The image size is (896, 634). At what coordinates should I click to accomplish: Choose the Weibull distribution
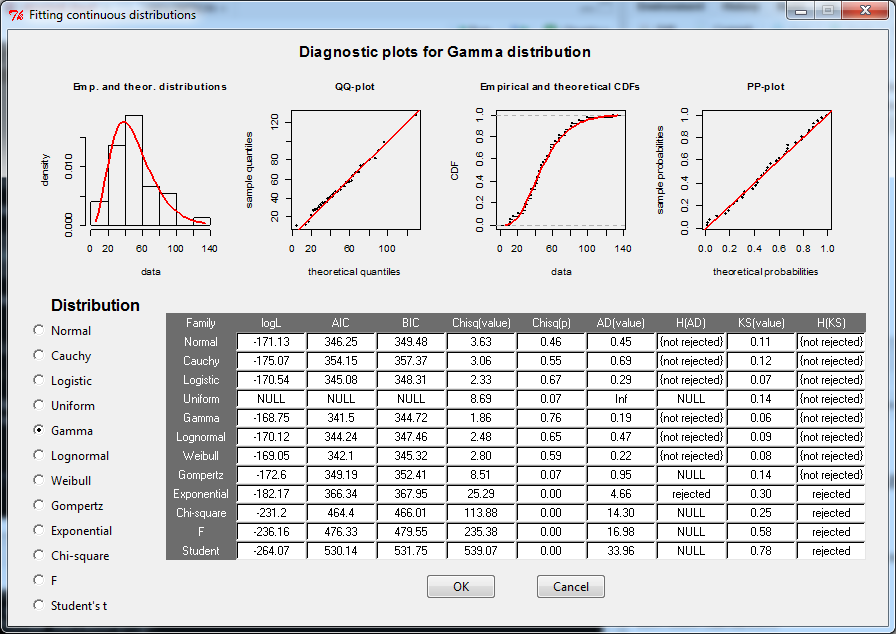coord(38,480)
